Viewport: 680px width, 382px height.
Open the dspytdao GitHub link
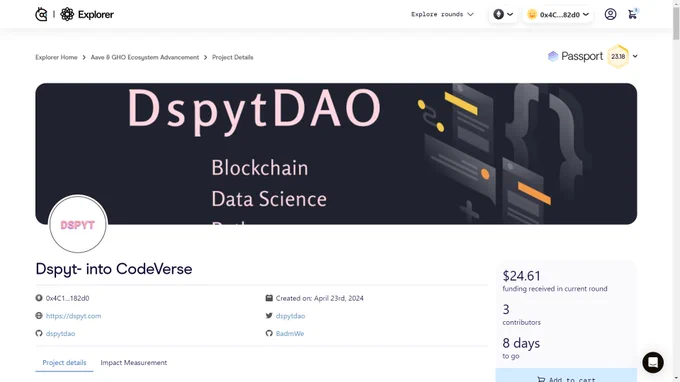pos(60,333)
